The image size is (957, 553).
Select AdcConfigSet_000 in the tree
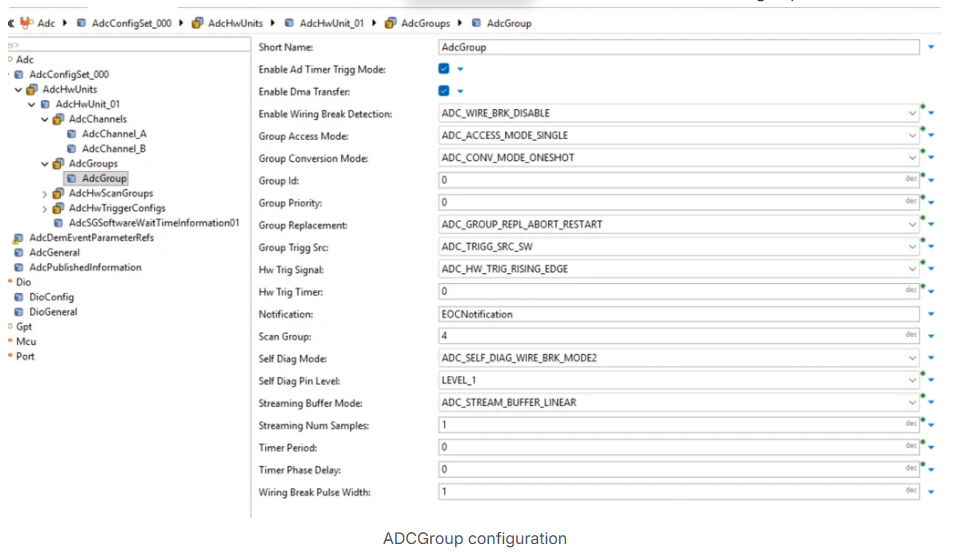[x=69, y=74]
